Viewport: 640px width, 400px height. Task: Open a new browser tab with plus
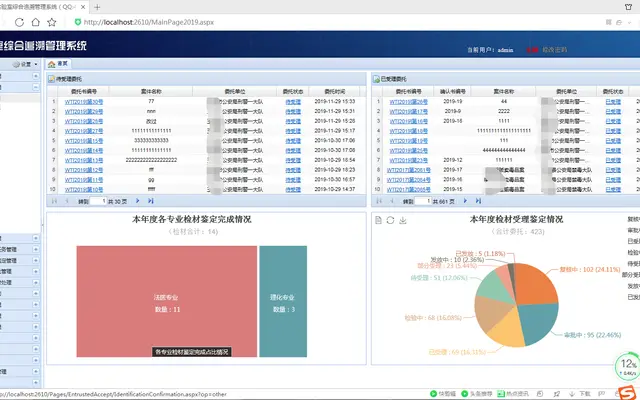[x=97, y=7]
